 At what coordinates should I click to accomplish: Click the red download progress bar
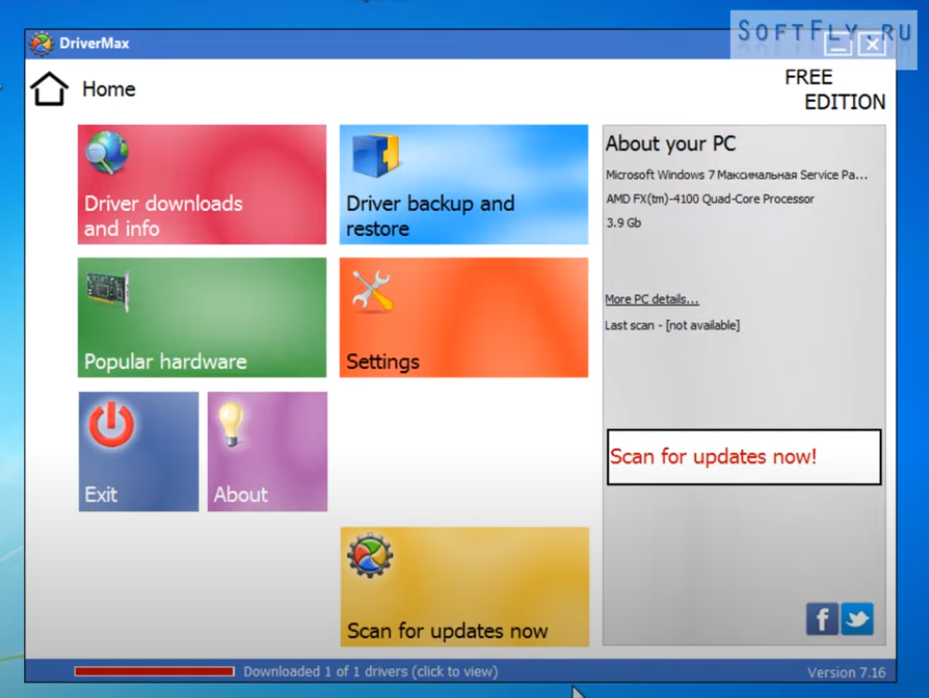pos(154,671)
